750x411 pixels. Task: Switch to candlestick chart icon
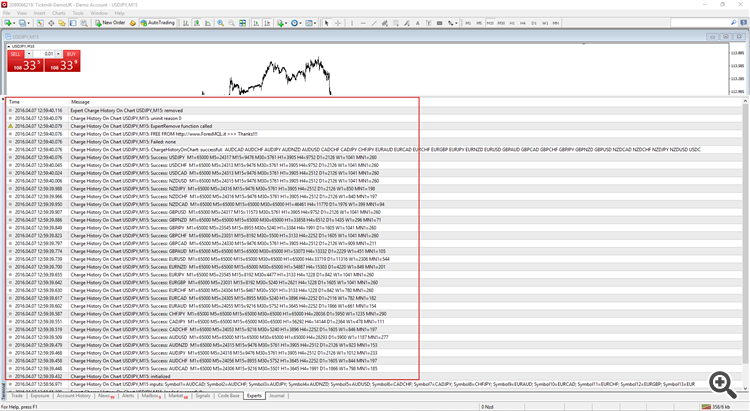(x=197, y=23)
